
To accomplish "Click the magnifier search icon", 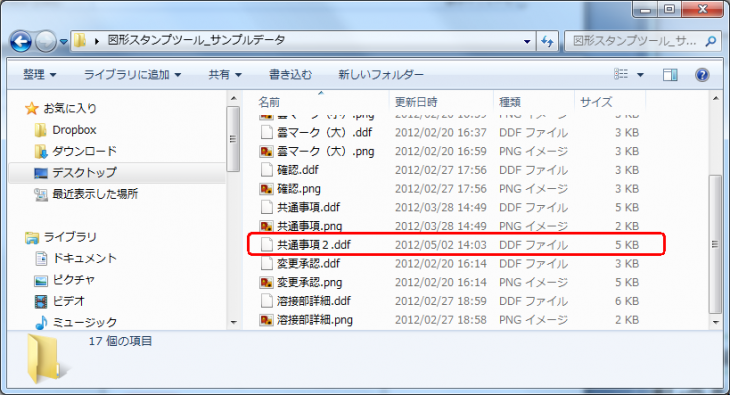I will [x=710, y=41].
